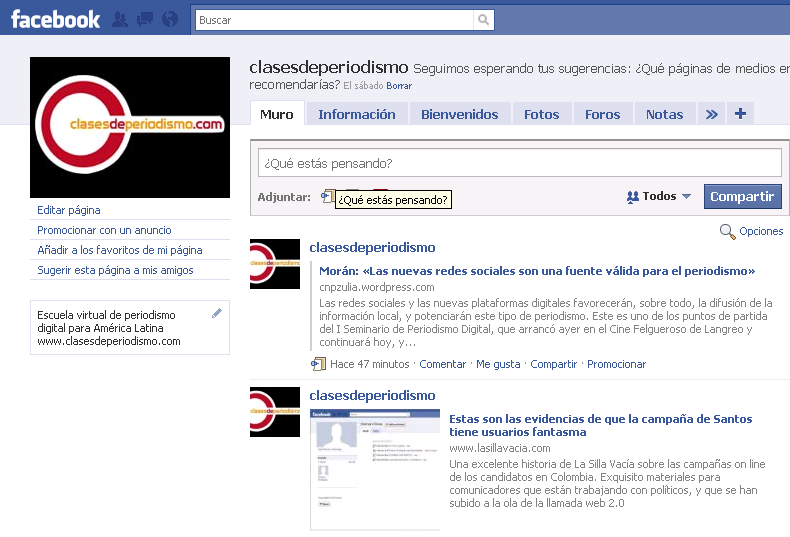This screenshot has width=790, height=537.
Task: Click the Santos article screenshot thumbnail
Action: [x=375, y=469]
